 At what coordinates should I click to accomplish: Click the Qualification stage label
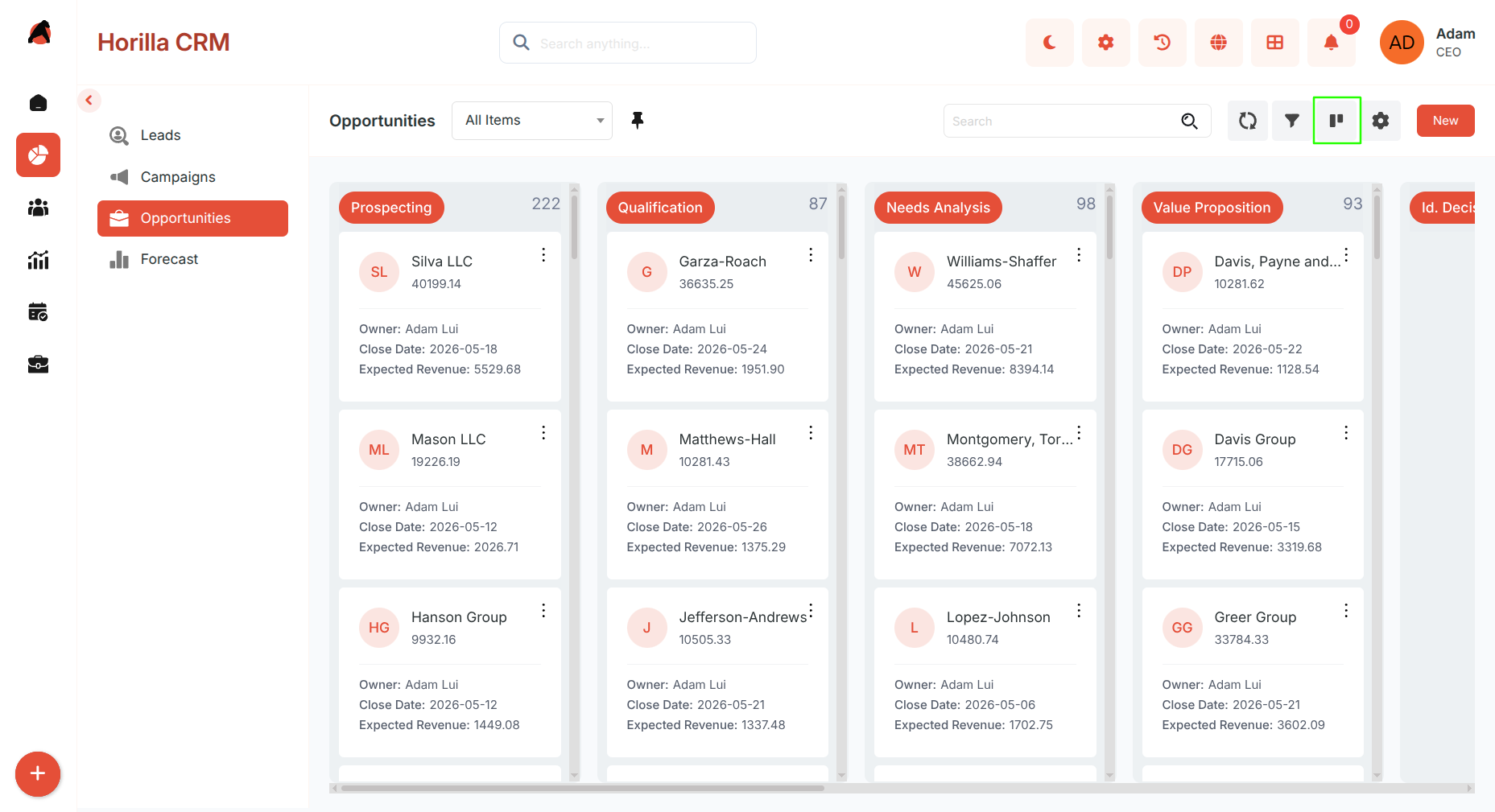(x=660, y=208)
